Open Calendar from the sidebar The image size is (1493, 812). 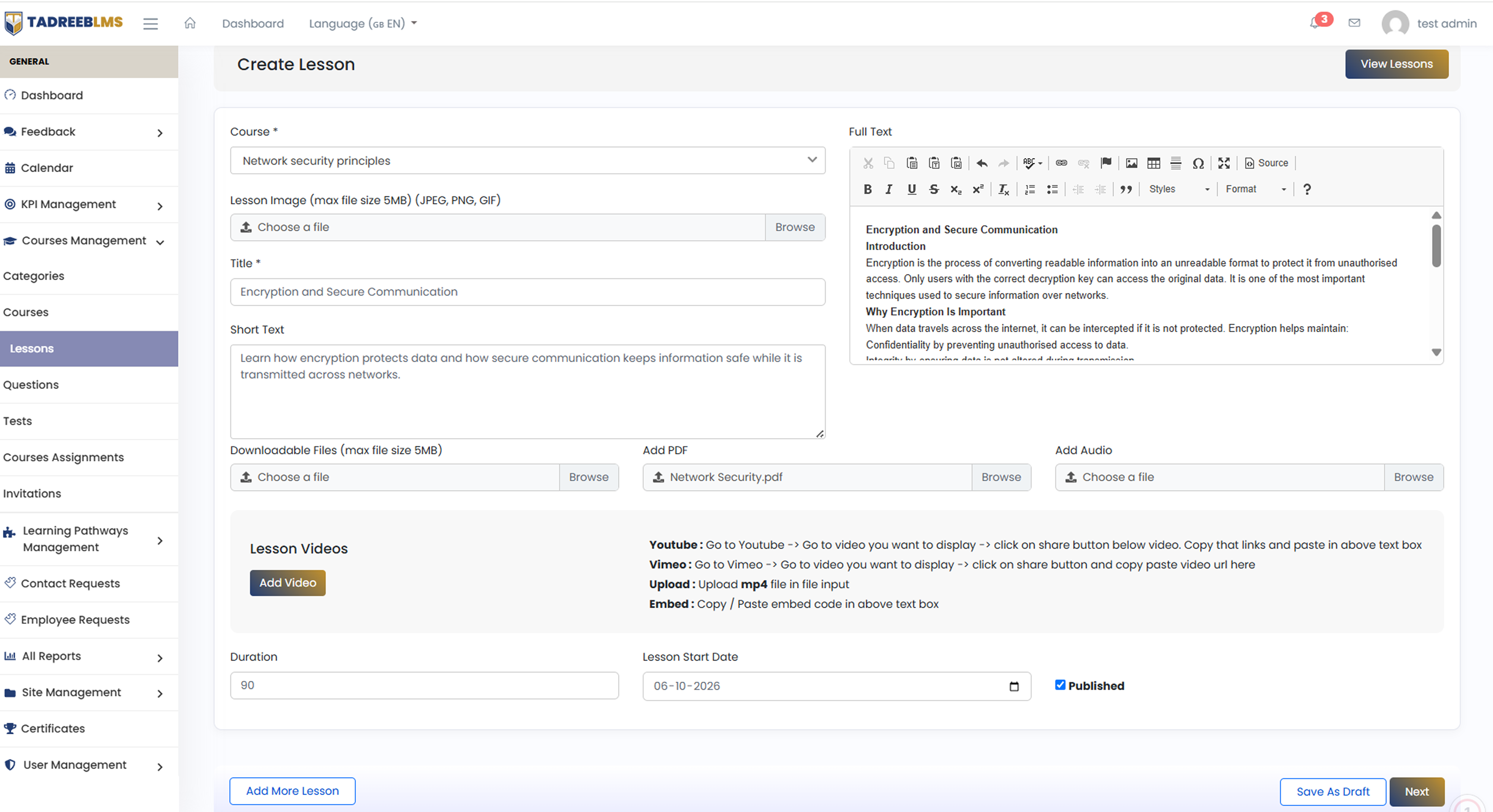(89, 168)
